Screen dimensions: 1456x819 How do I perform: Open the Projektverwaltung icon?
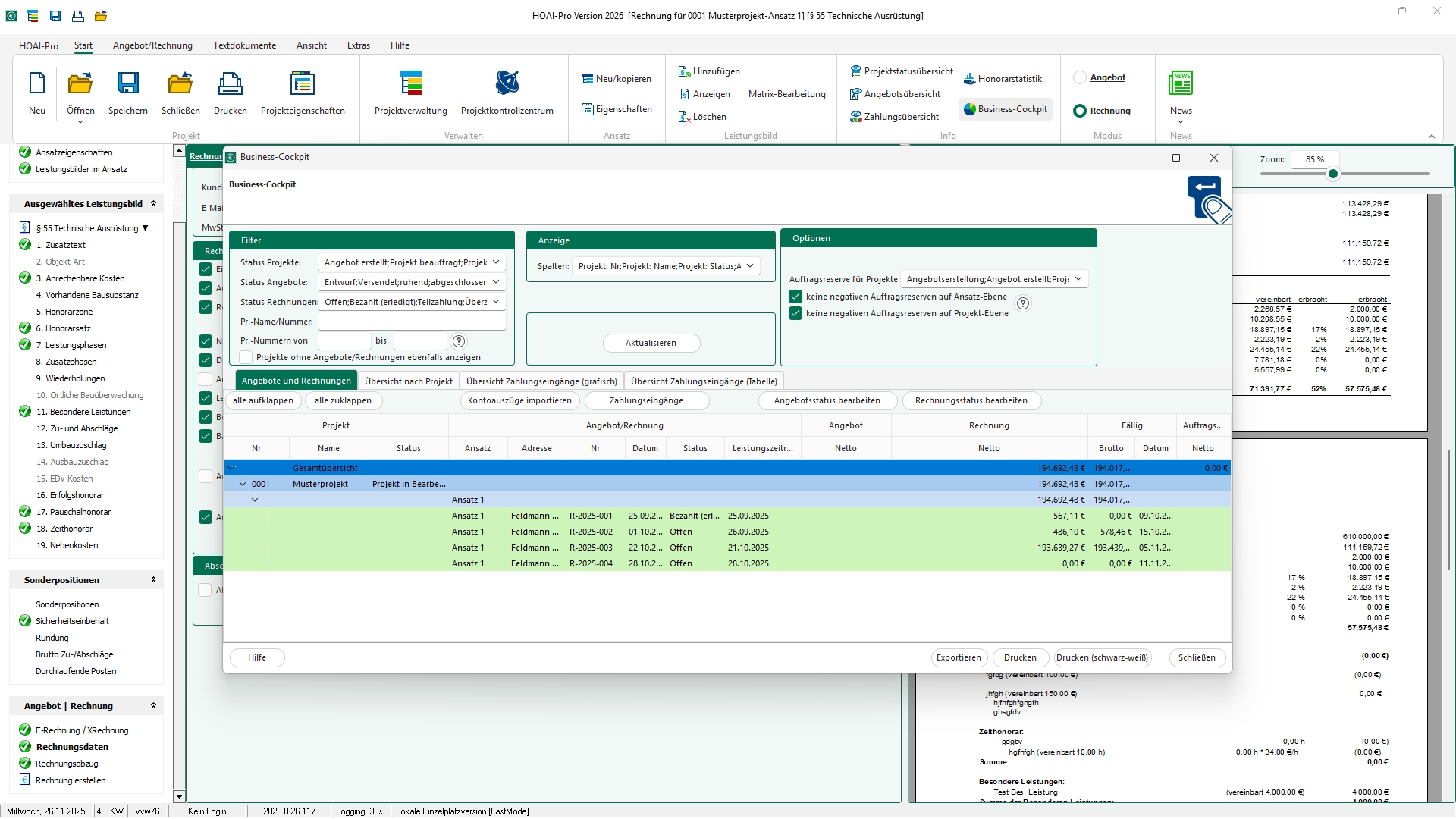click(x=410, y=83)
